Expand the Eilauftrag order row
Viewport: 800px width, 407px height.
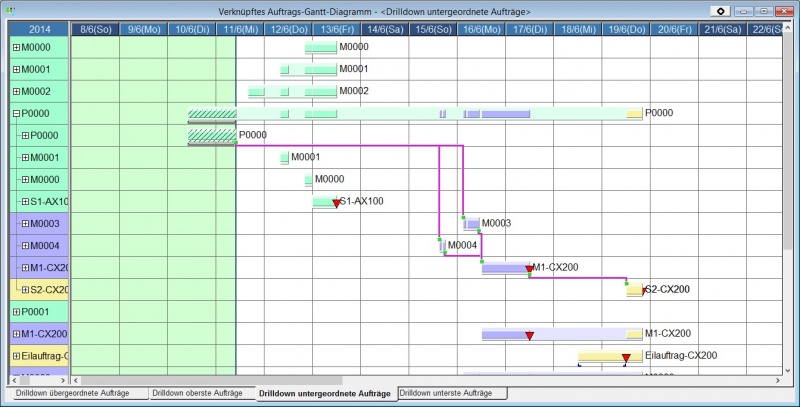click(15, 356)
